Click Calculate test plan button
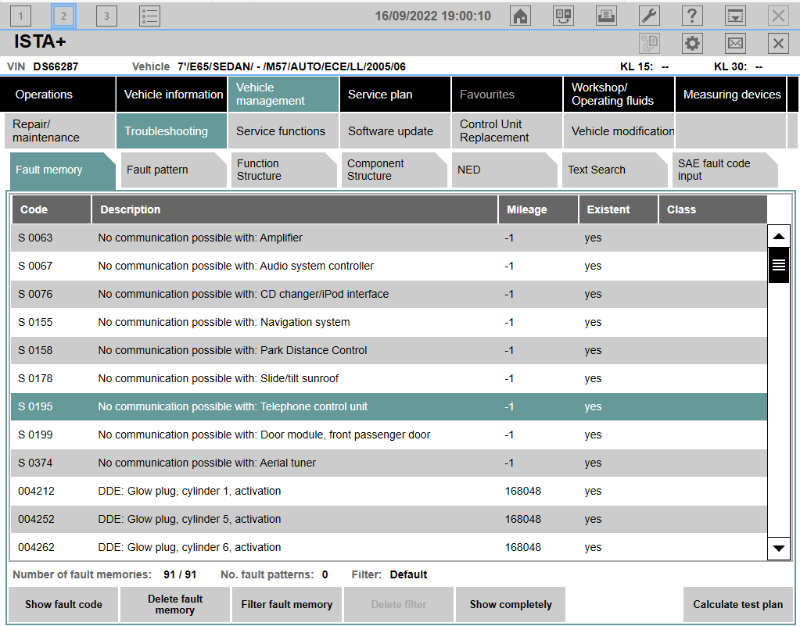The width and height of the screenshot is (800, 626). tap(738, 605)
